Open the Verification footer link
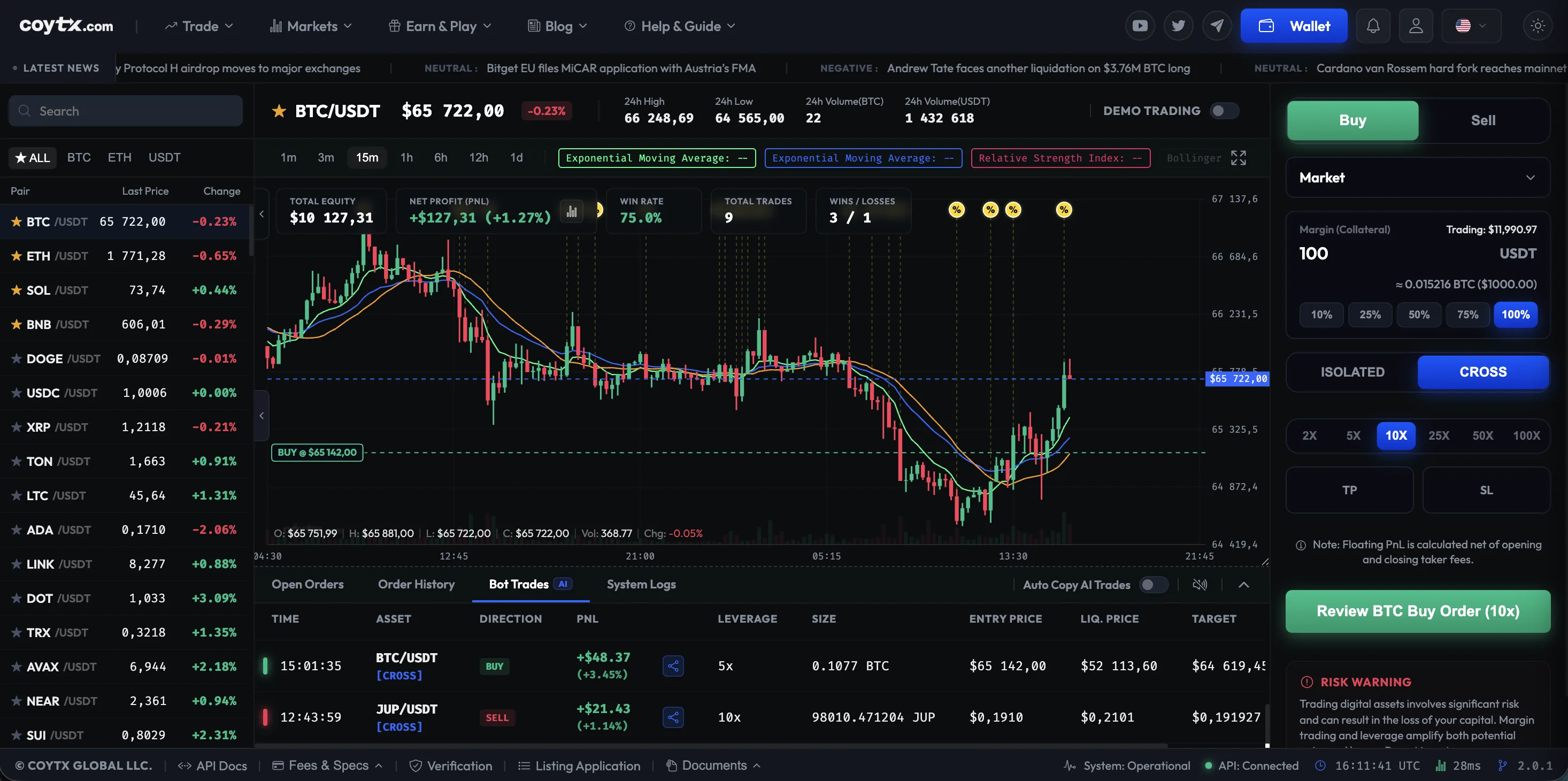This screenshot has height=781, width=1568. [450, 765]
